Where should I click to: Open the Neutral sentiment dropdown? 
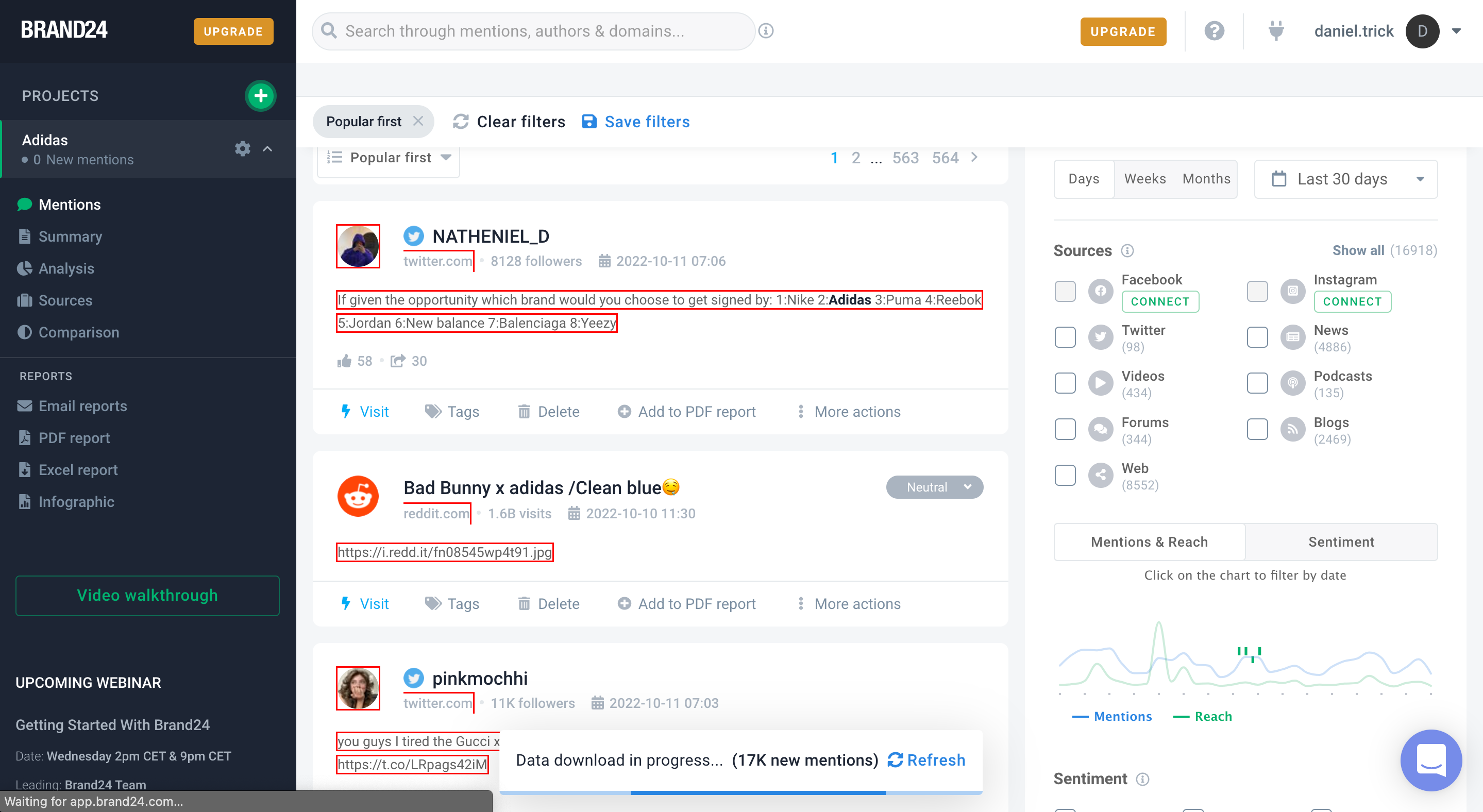click(x=934, y=487)
